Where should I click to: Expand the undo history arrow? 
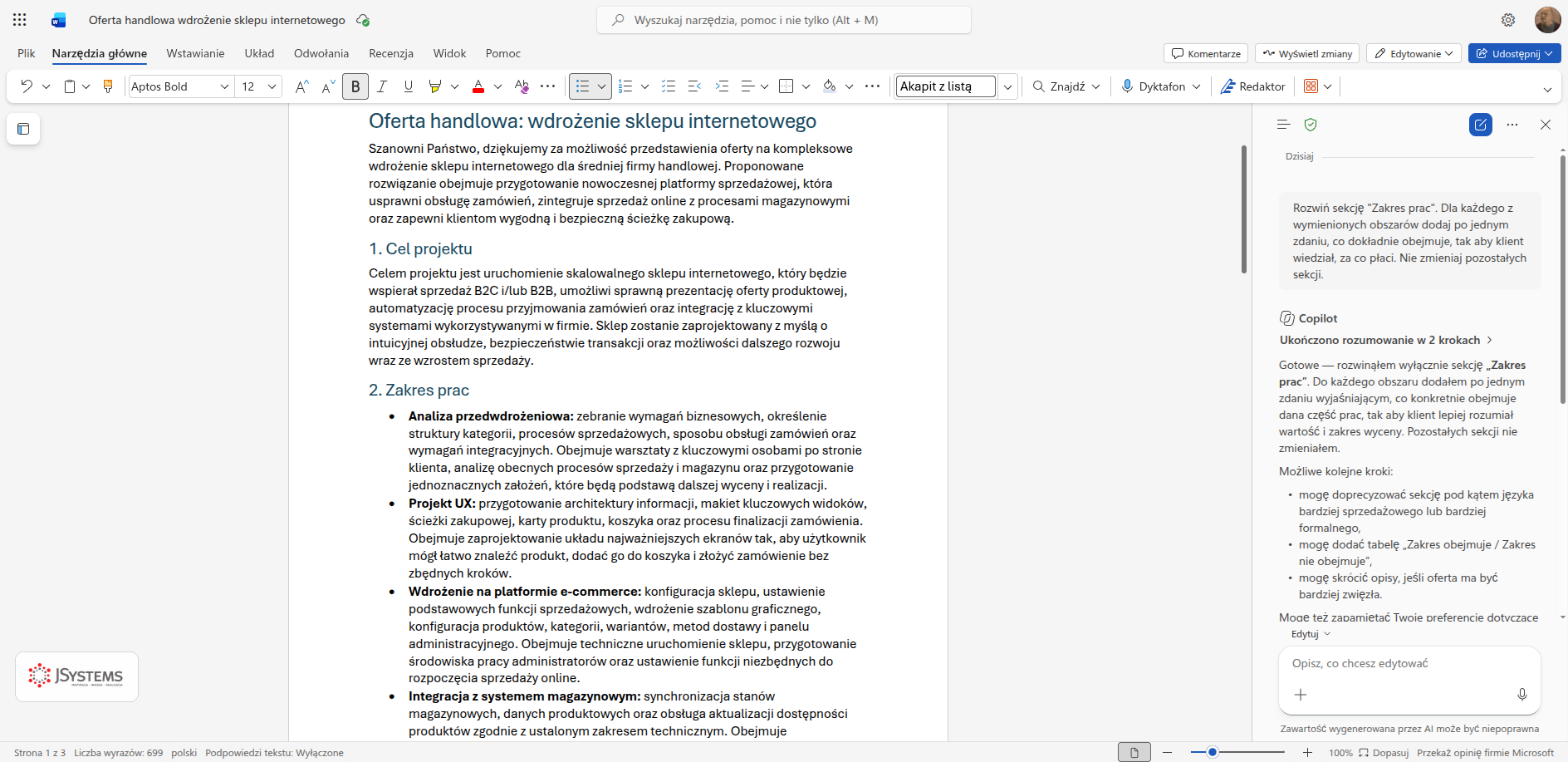tap(46, 86)
